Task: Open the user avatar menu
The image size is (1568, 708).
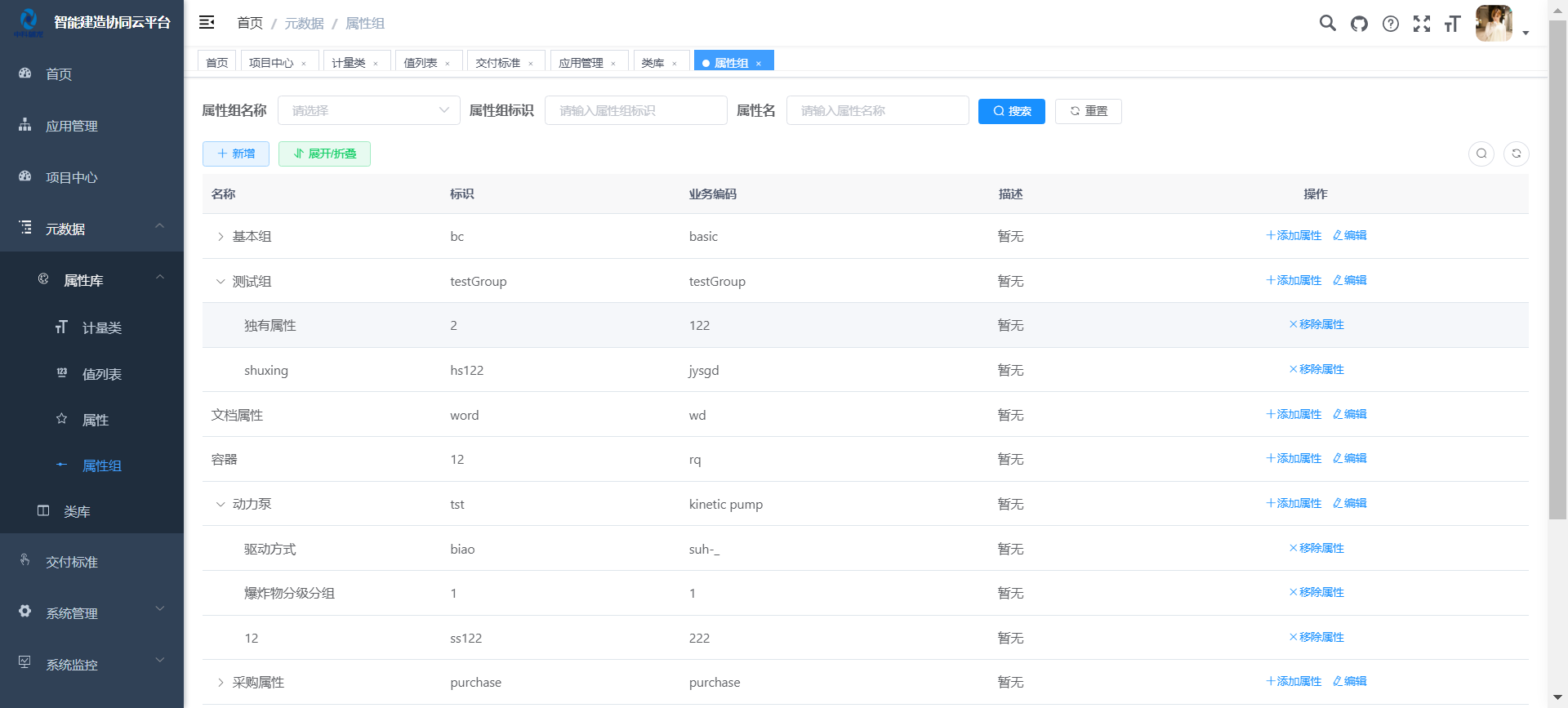Action: pyautogui.click(x=1494, y=23)
